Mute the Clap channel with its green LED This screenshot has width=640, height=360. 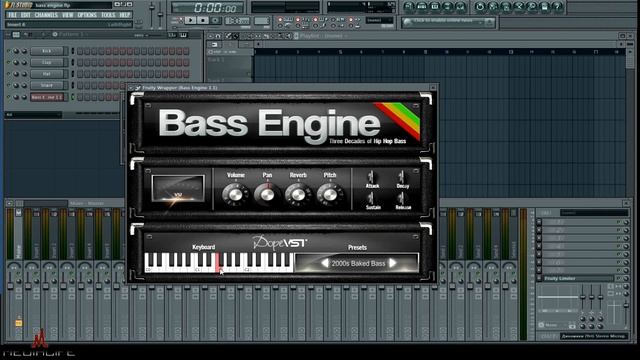pos(8,62)
